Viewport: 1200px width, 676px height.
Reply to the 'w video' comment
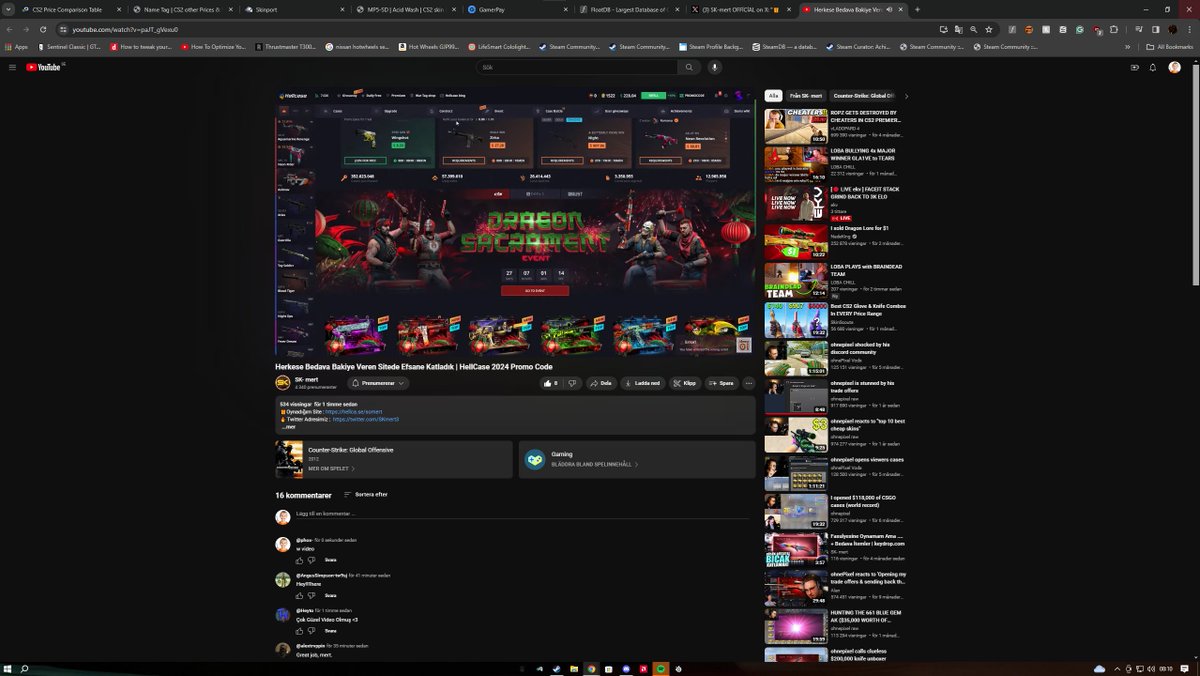[x=330, y=560]
